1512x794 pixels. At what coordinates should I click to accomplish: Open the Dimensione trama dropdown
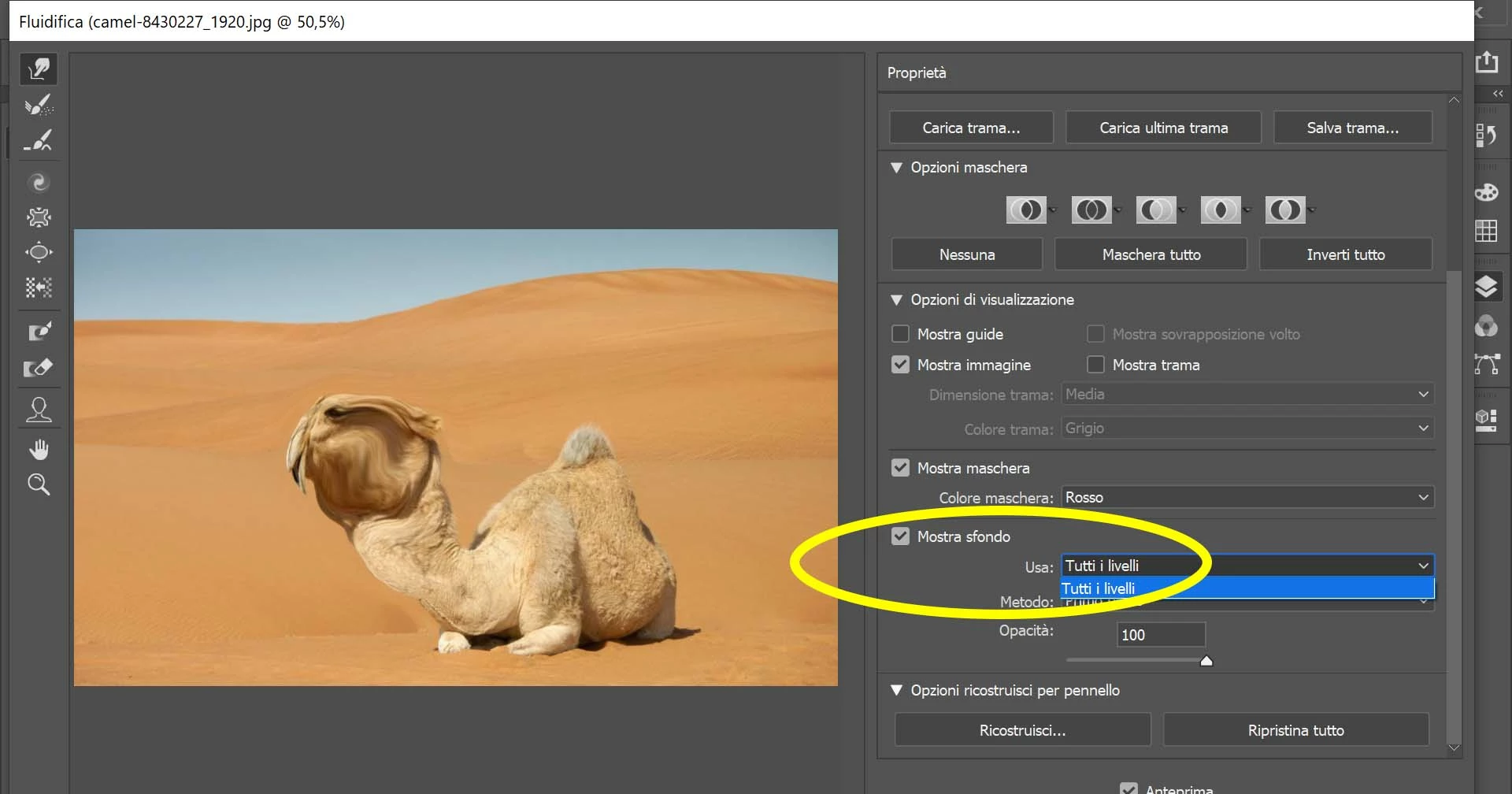pos(1247,394)
